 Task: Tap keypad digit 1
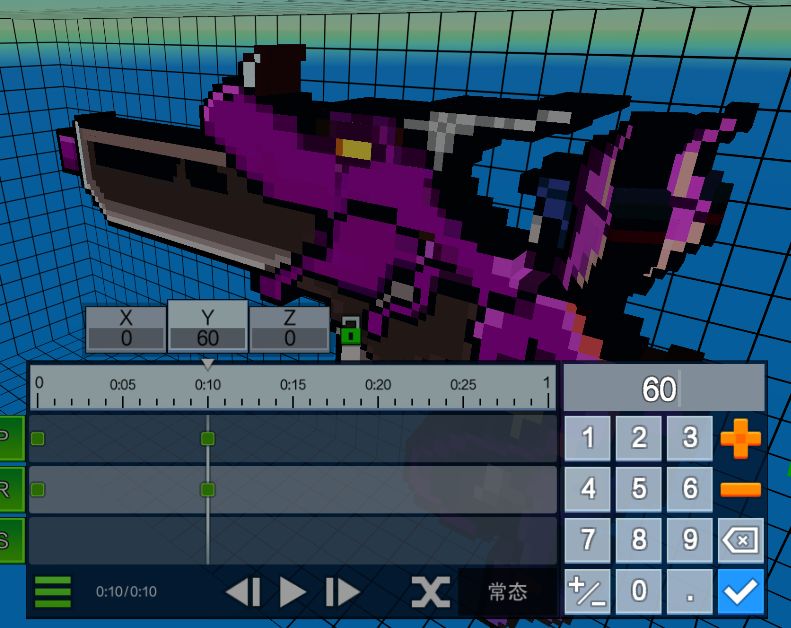pos(587,438)
